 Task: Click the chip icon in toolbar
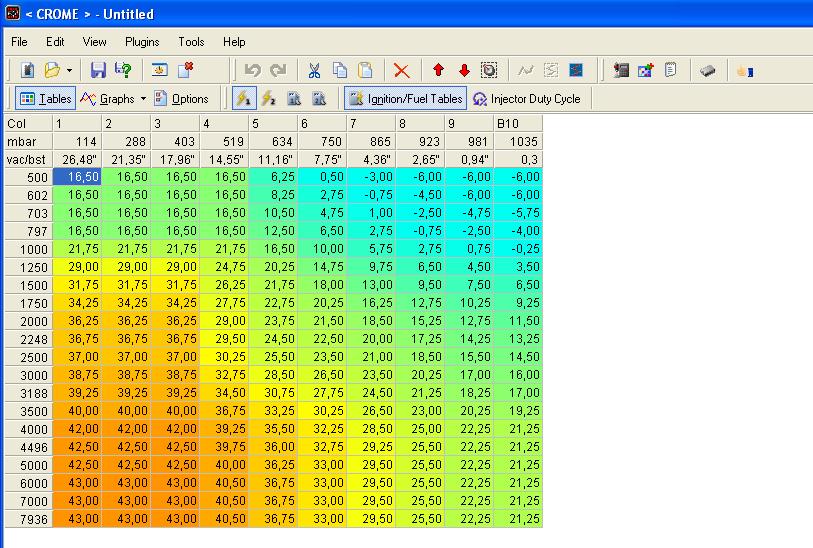click(708, 70)
